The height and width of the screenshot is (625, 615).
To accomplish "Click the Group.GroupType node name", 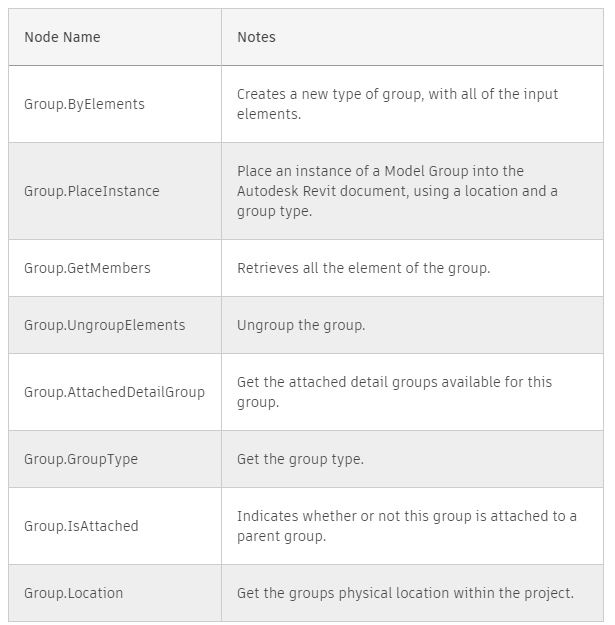I will (81, 459).
